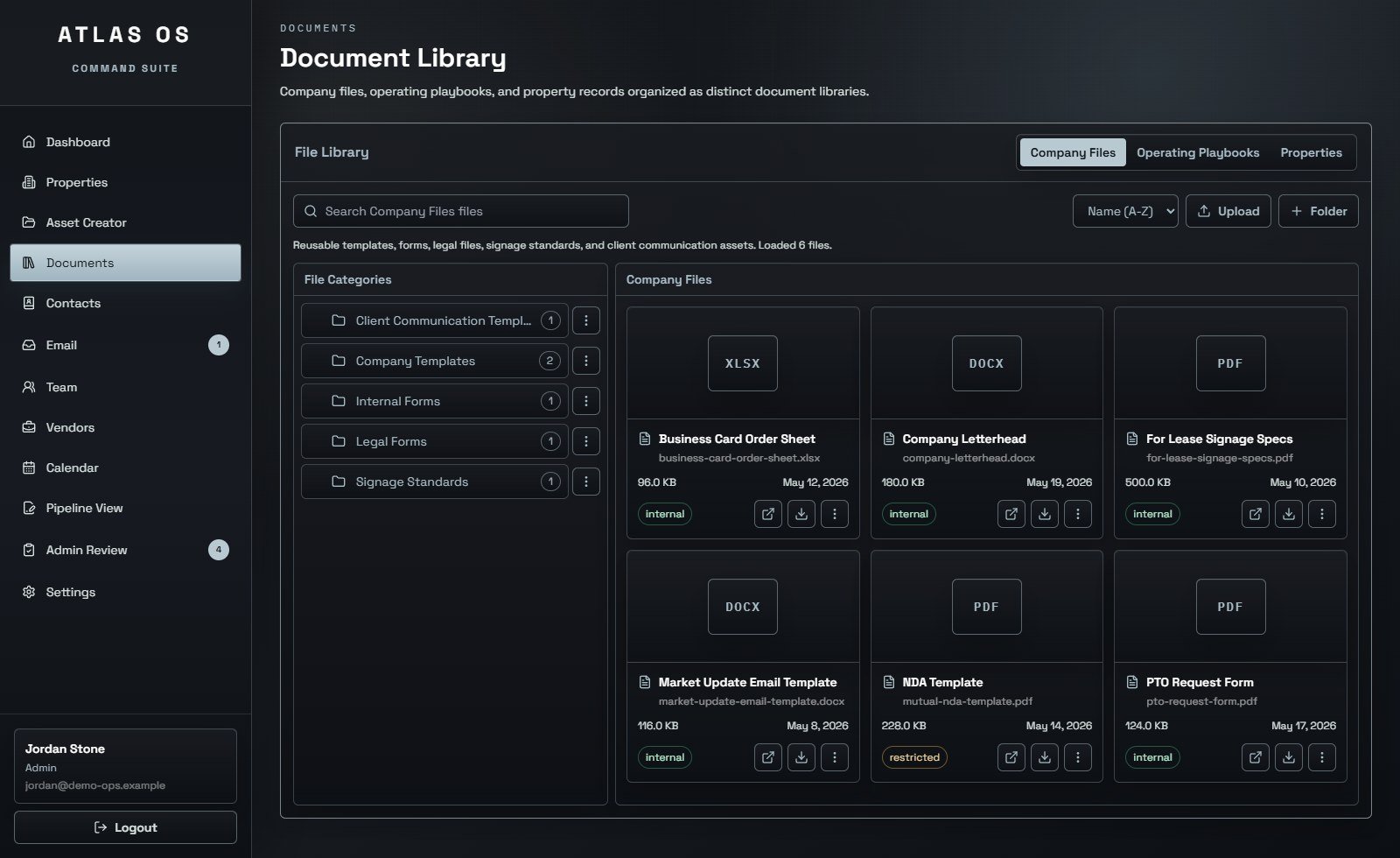Screen dimensions: 1400x858
Task: Select the Client Communication Templates folder
Action: (434, 320)
